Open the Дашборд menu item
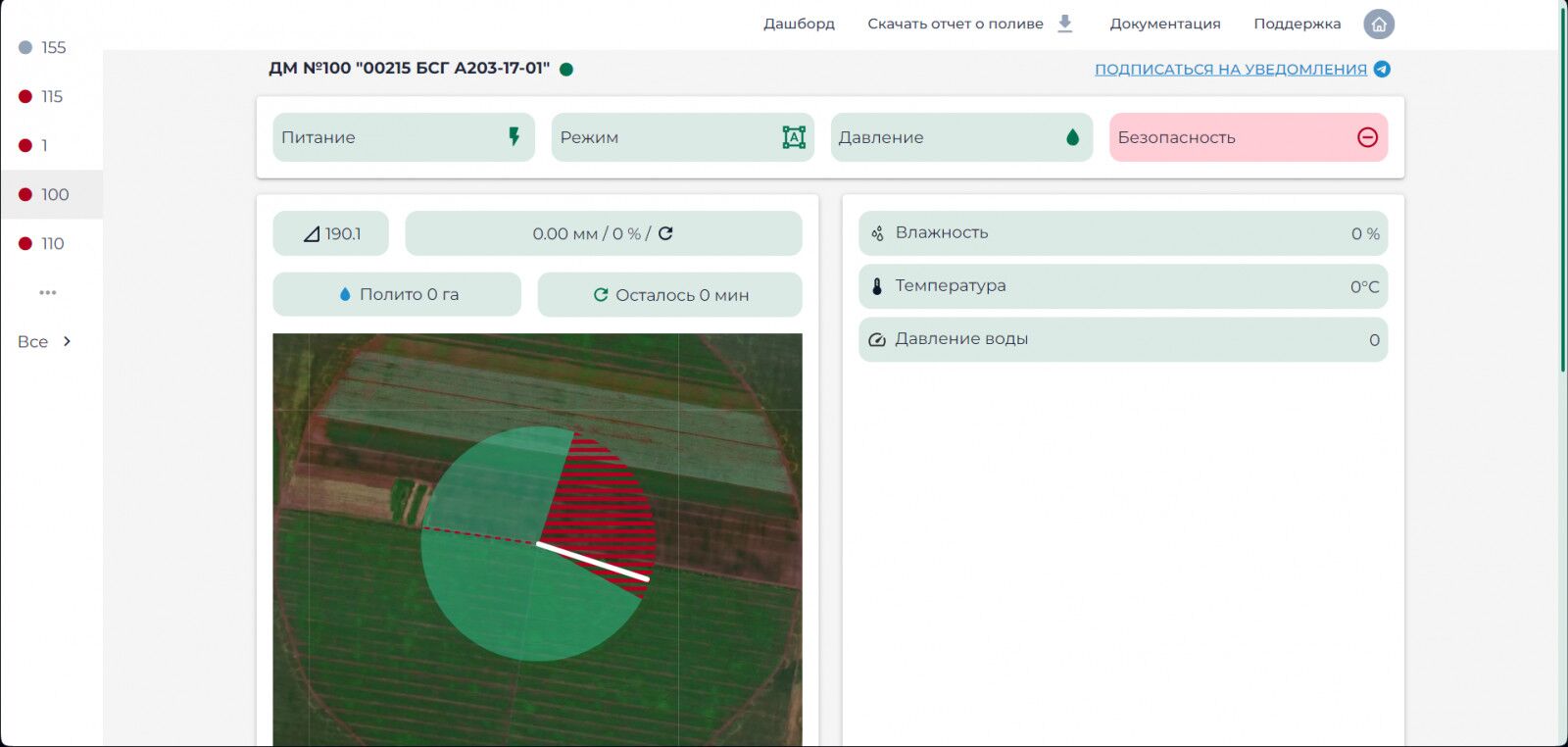This screenshot has width=1568, height=747. [799, 24]
